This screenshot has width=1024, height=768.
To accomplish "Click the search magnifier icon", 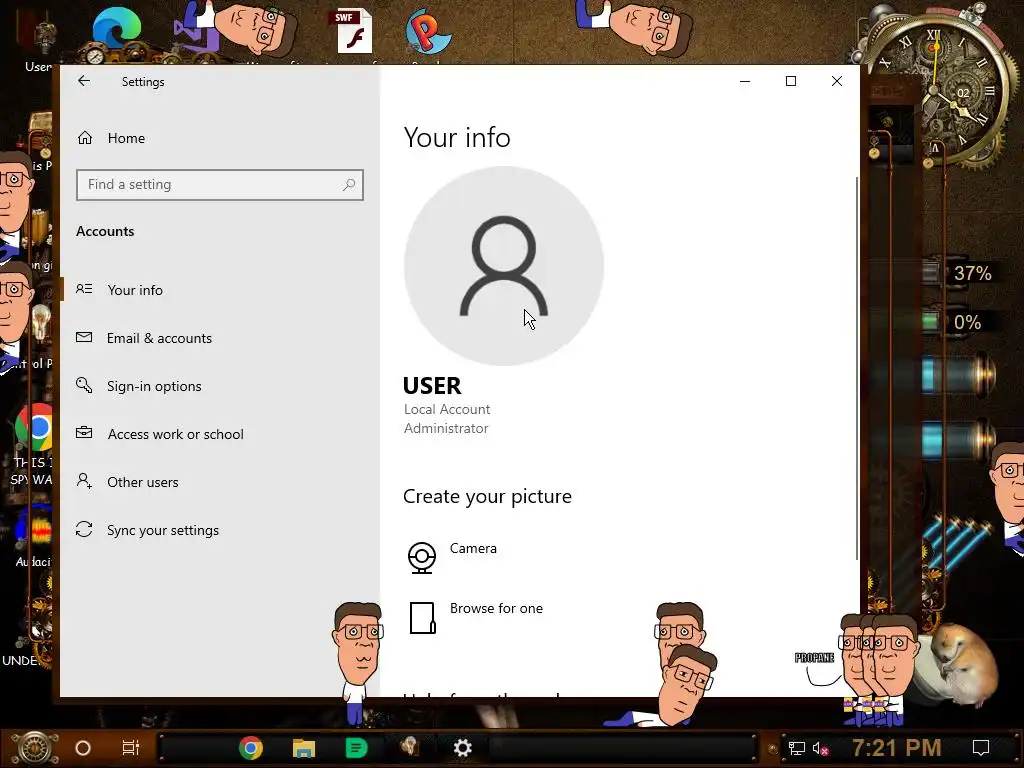I will [x=349, y=185].
